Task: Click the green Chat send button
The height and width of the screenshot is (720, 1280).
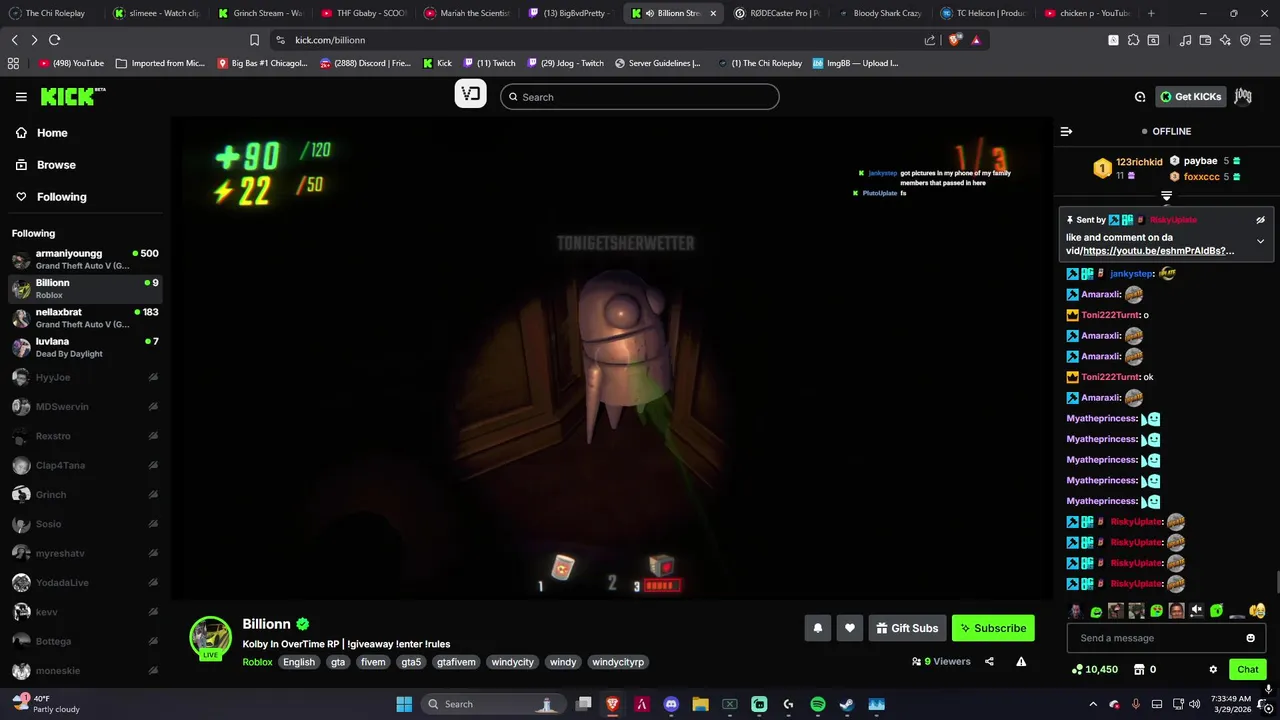Action: [x=1247, y=670]
